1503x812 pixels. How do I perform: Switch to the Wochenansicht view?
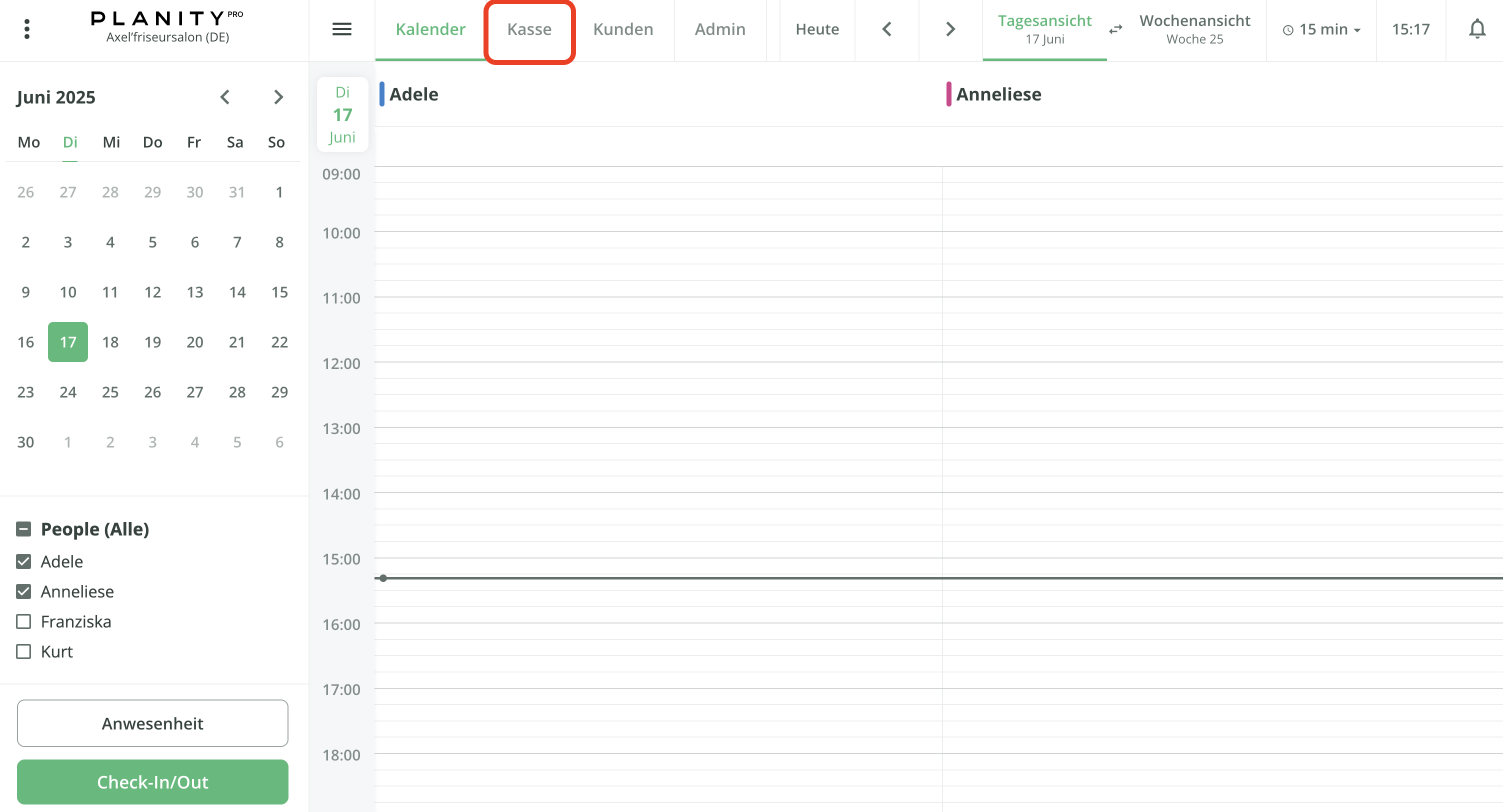point(1194,29)
